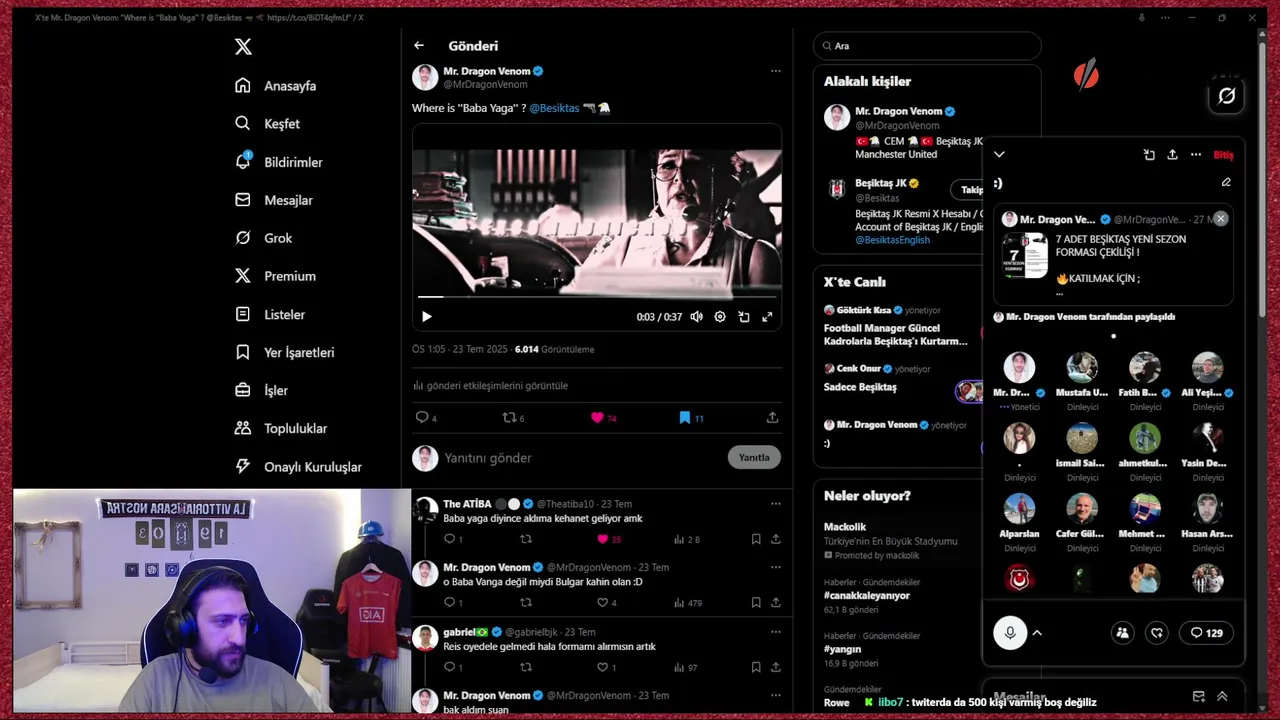Pop out the Space window icon
1280x720 pixels.
pos(1149,155)
